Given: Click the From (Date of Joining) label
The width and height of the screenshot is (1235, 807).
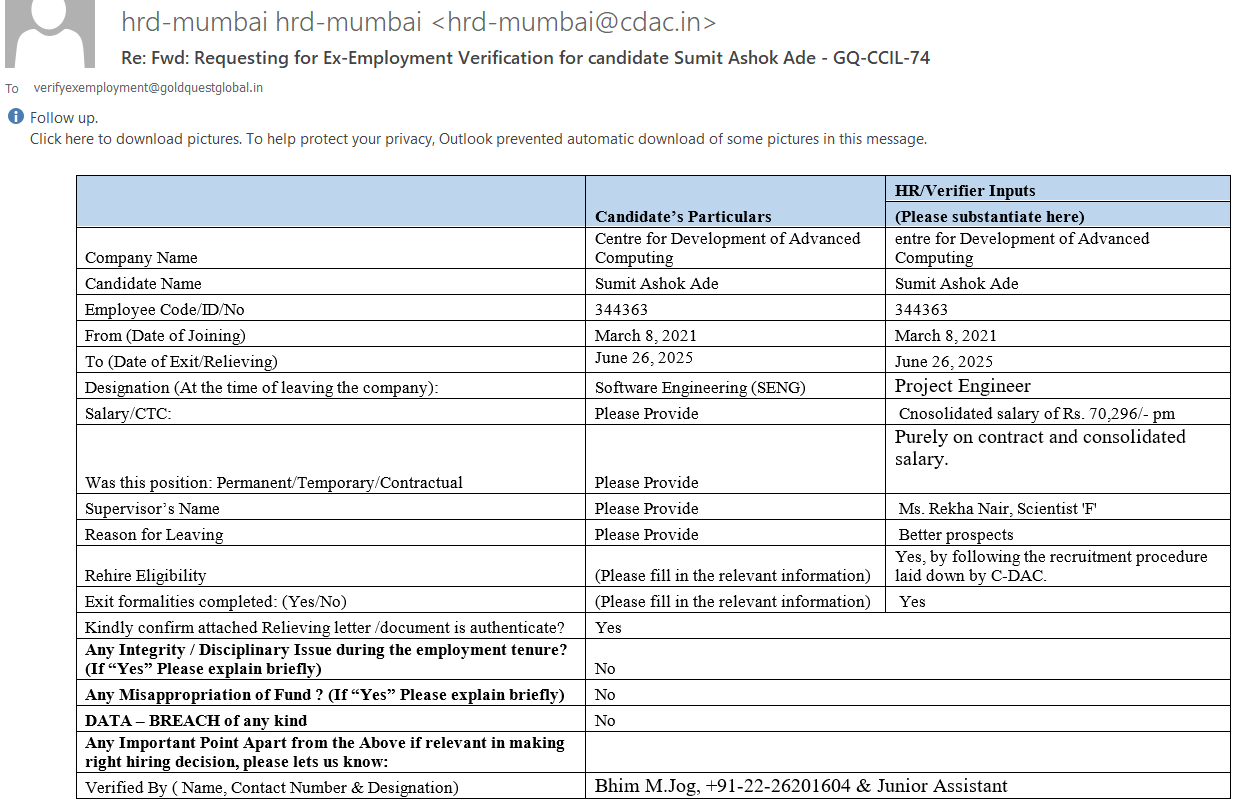Looking at the screenshot, I should tap(165, 335).
